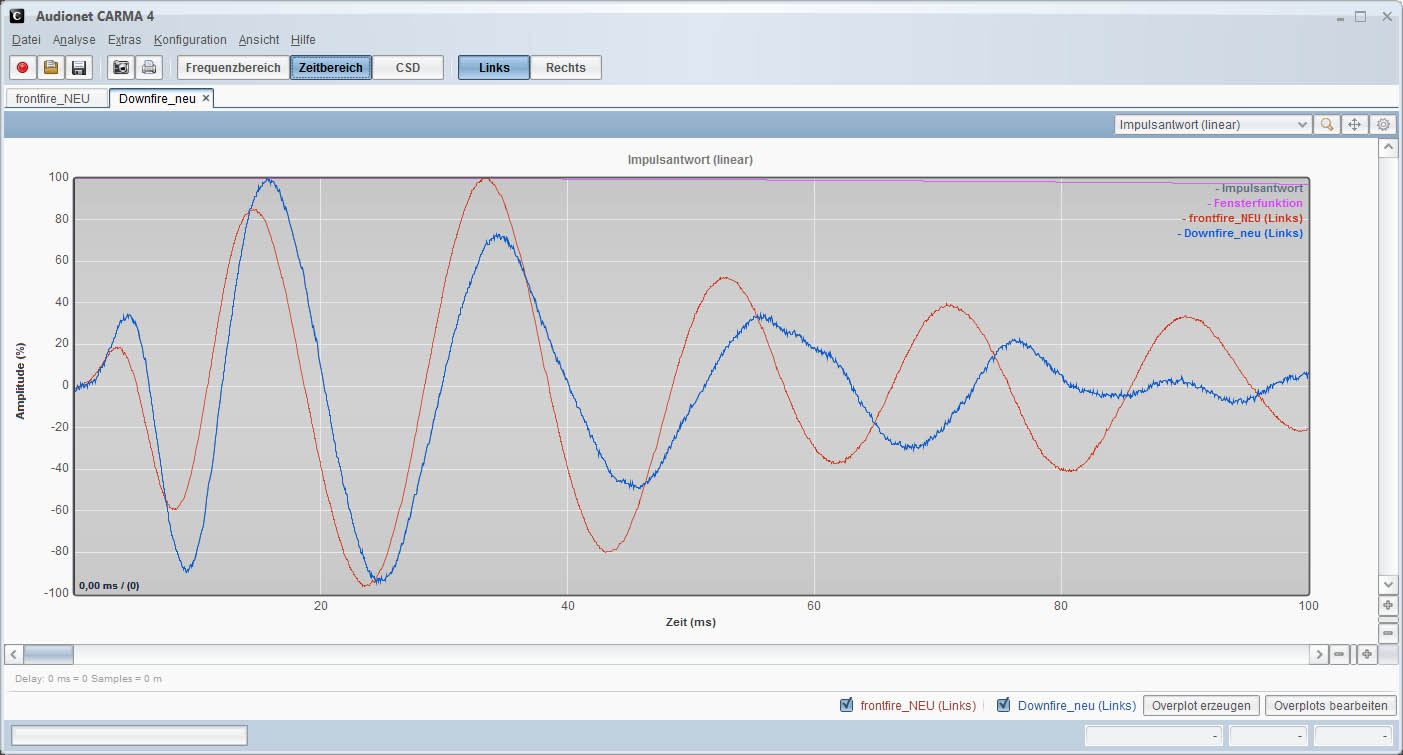This screenshot has height=755, width=1403.
Task: Select the pan/move arrows tool
Action: tap(1355, 125)
